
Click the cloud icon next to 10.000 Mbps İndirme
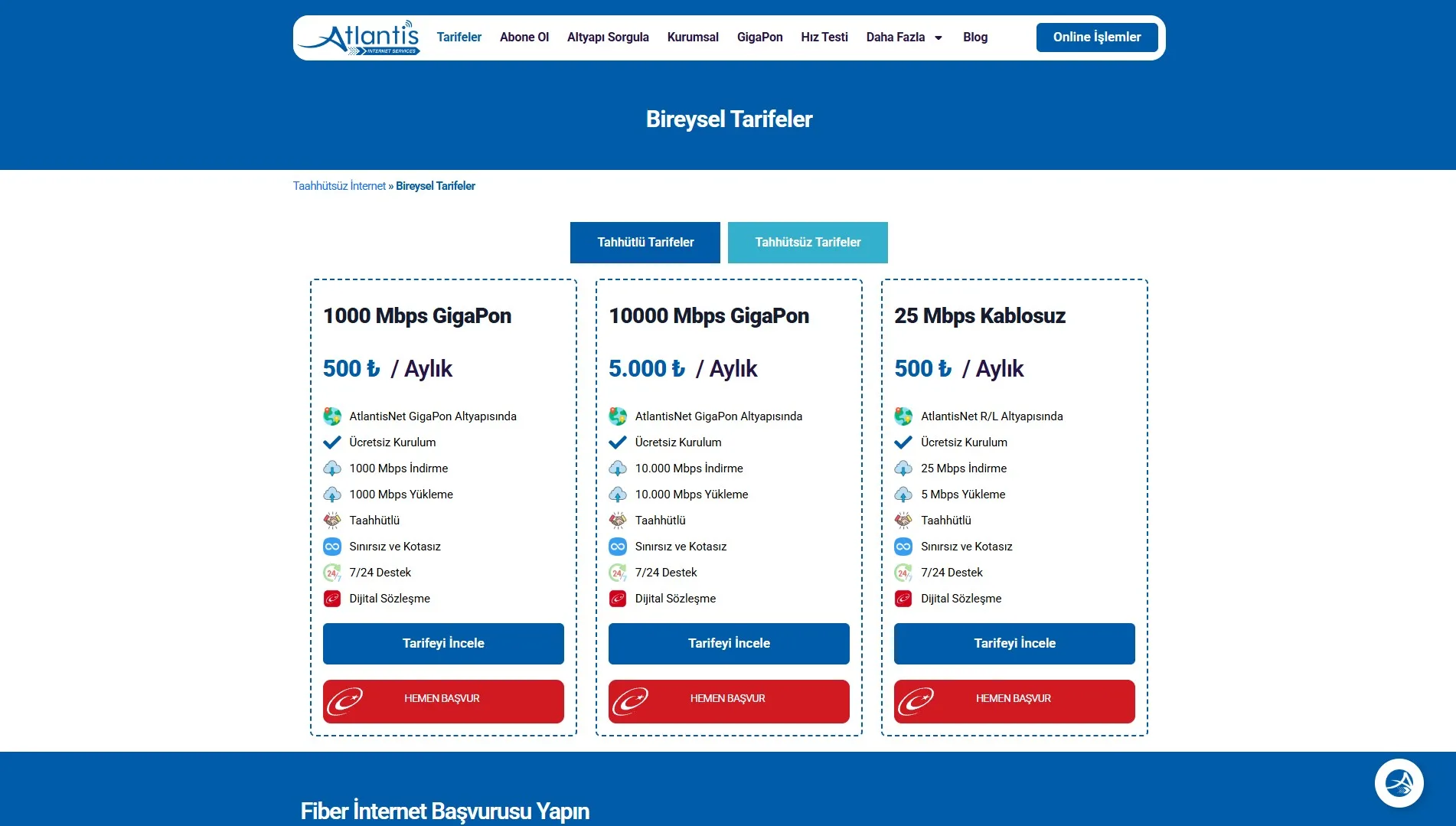618,469
